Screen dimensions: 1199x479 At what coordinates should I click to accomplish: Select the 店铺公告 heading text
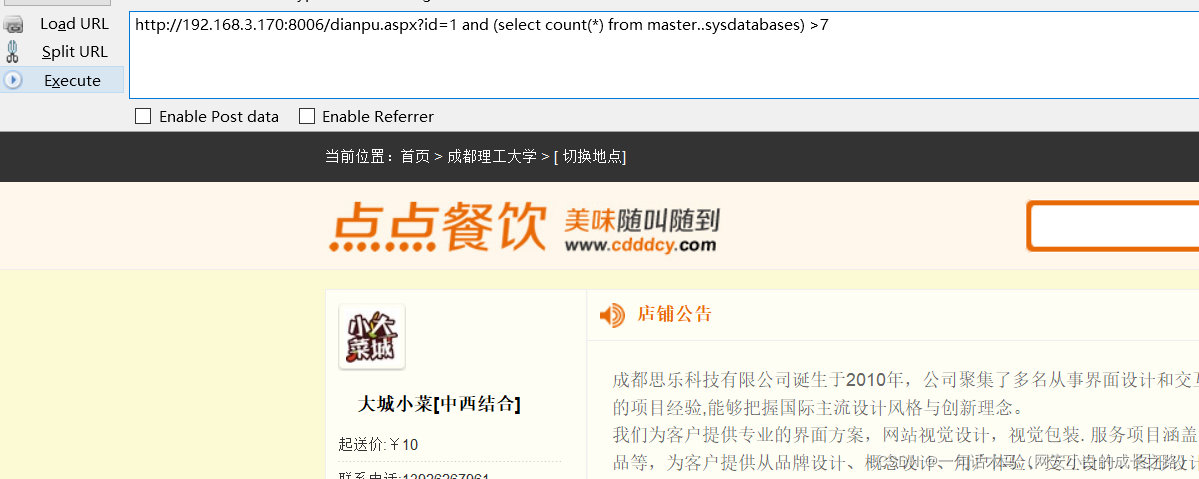point(674,314)
